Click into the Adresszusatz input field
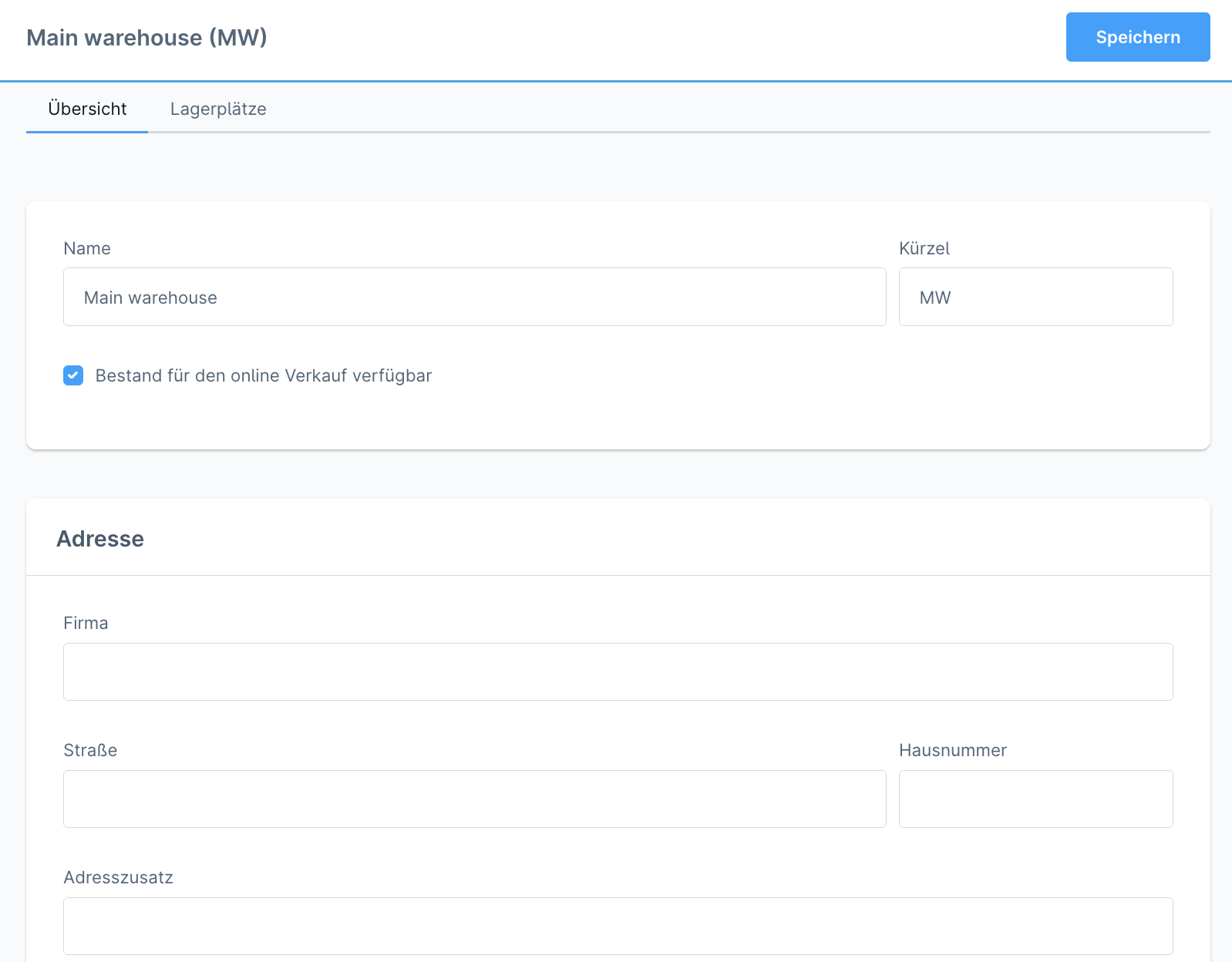Image resolution: width=1232 pixels, height=962 pixels. [618, 926]
